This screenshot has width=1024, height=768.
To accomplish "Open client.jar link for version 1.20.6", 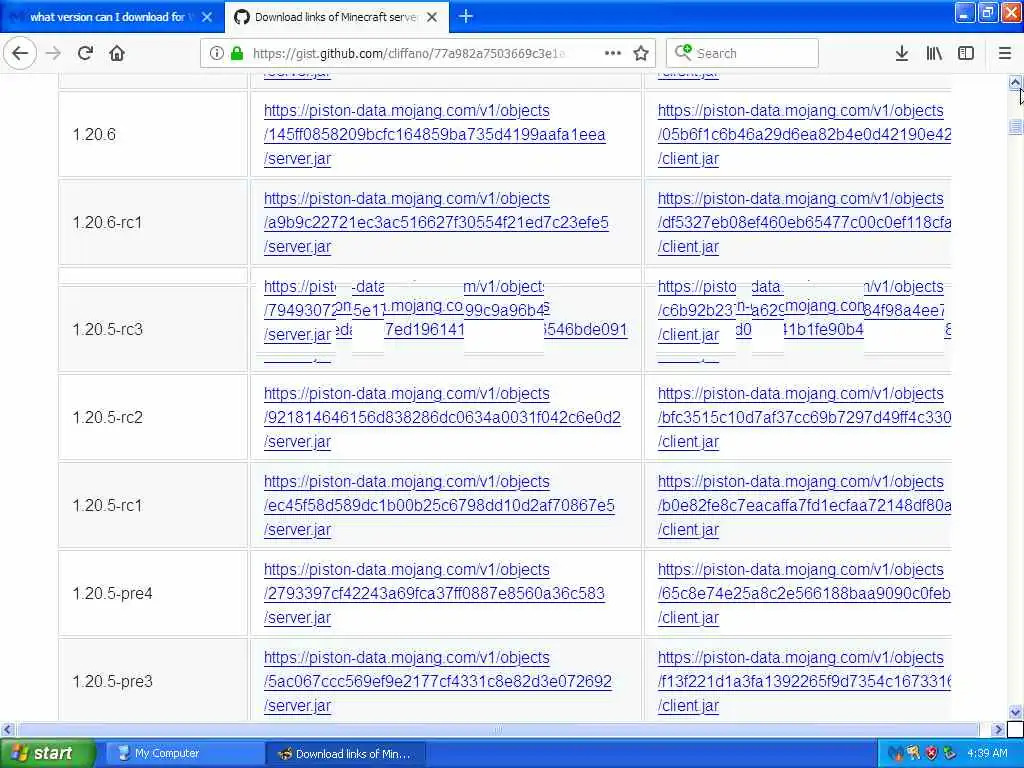I will click(804, 135).
